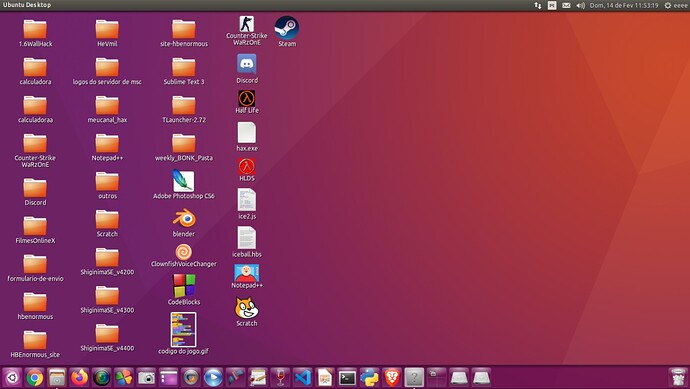Launch Firefox from the dock
This screenshot has width=690, height=389.
(79, 378)
